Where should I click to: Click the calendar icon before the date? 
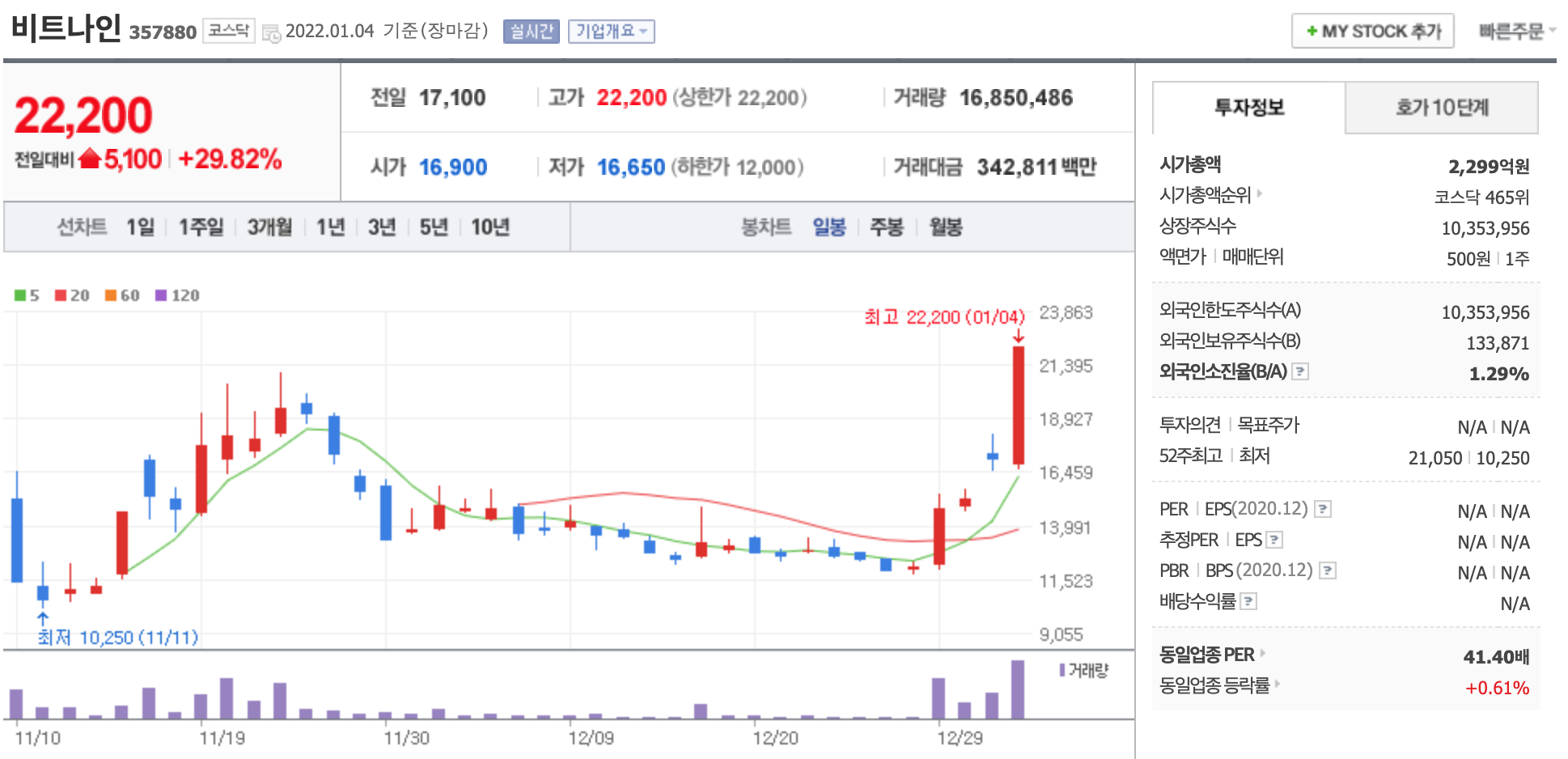[x=271, y=32]
